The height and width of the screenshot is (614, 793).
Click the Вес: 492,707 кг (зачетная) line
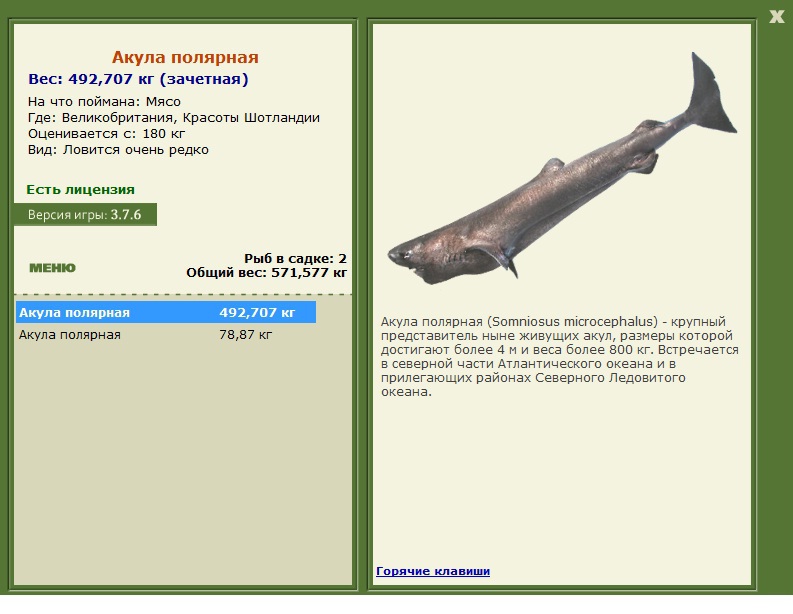click(x=138, y=79)
